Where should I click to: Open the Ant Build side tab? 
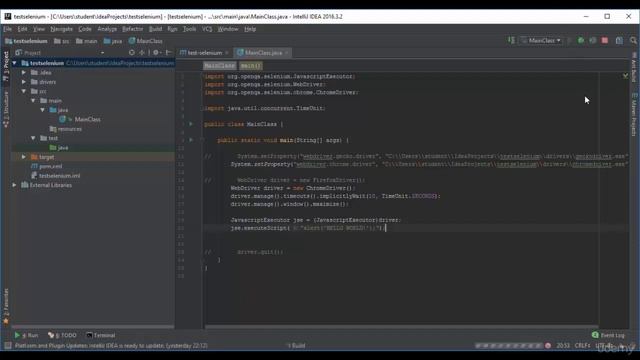coord(634,67)
